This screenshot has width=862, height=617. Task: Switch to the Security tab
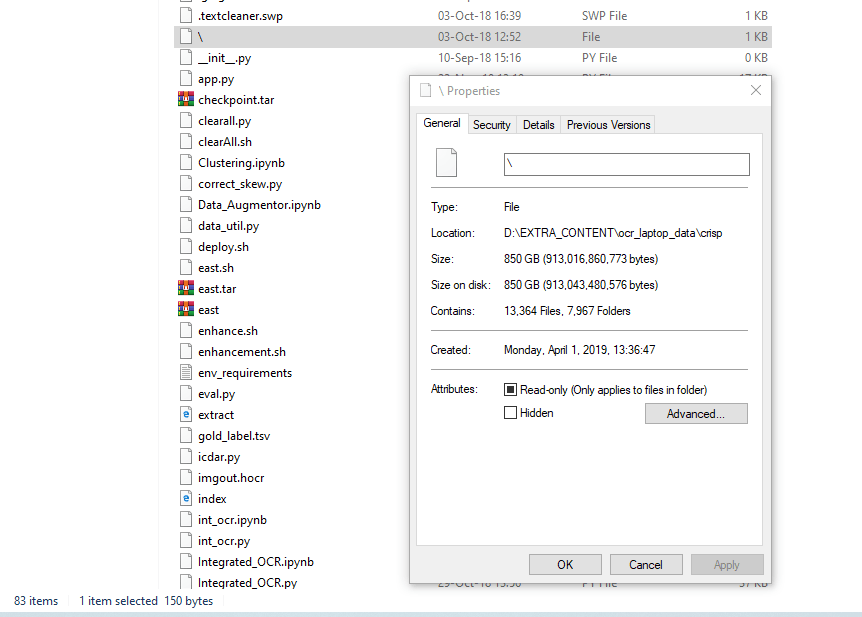[x=491, y=125]
